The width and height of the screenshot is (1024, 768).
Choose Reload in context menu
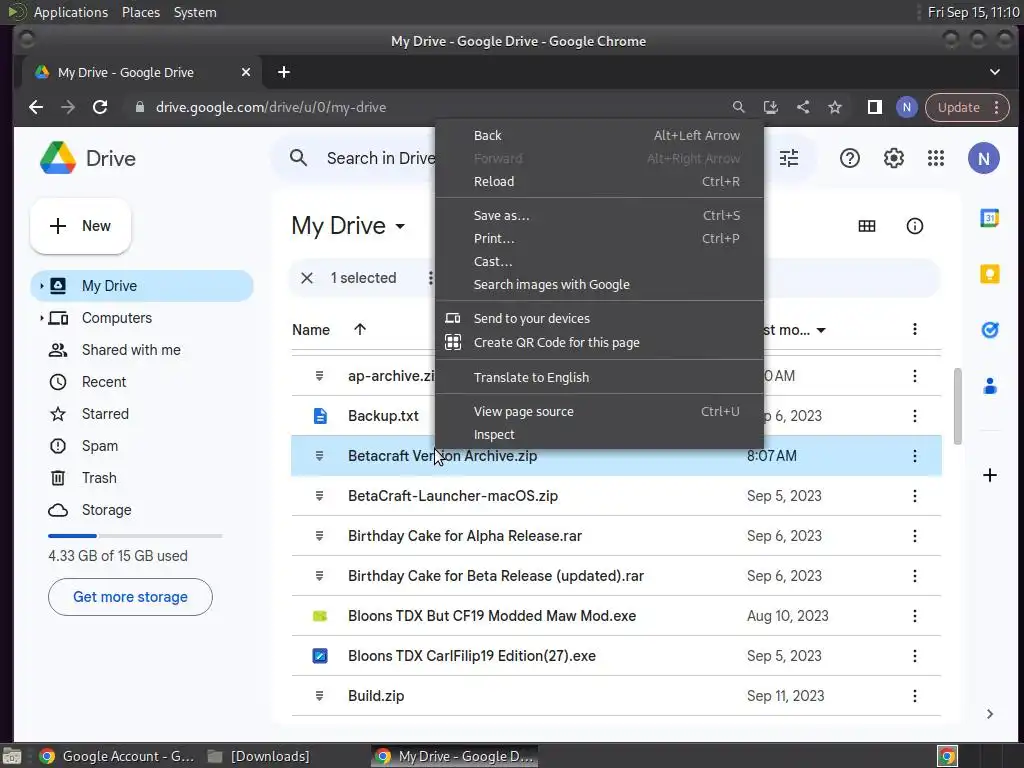point(600,182)
